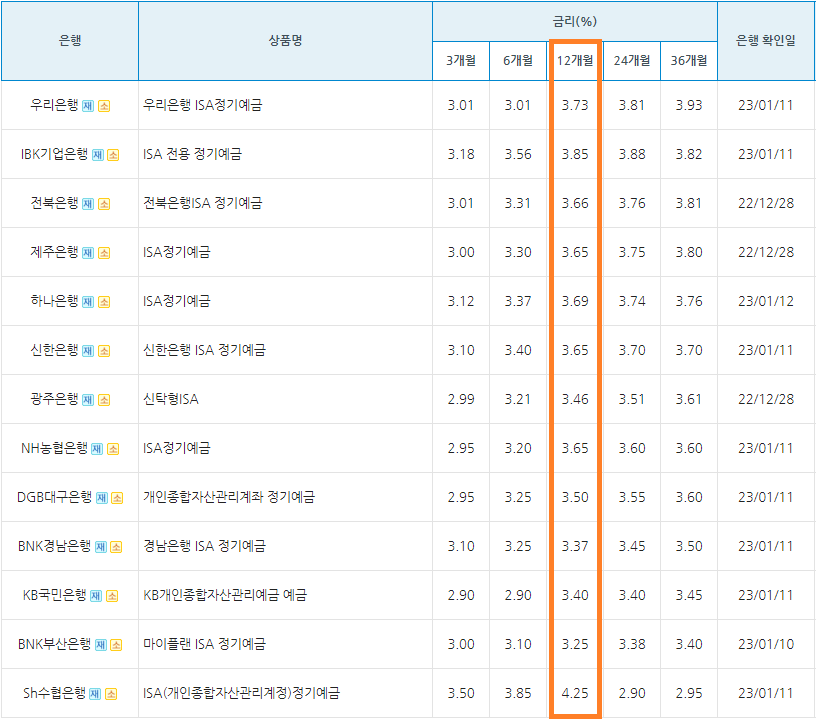
Task: Select the blue 재 icon next to 제주은행
Action: (88, 253)
